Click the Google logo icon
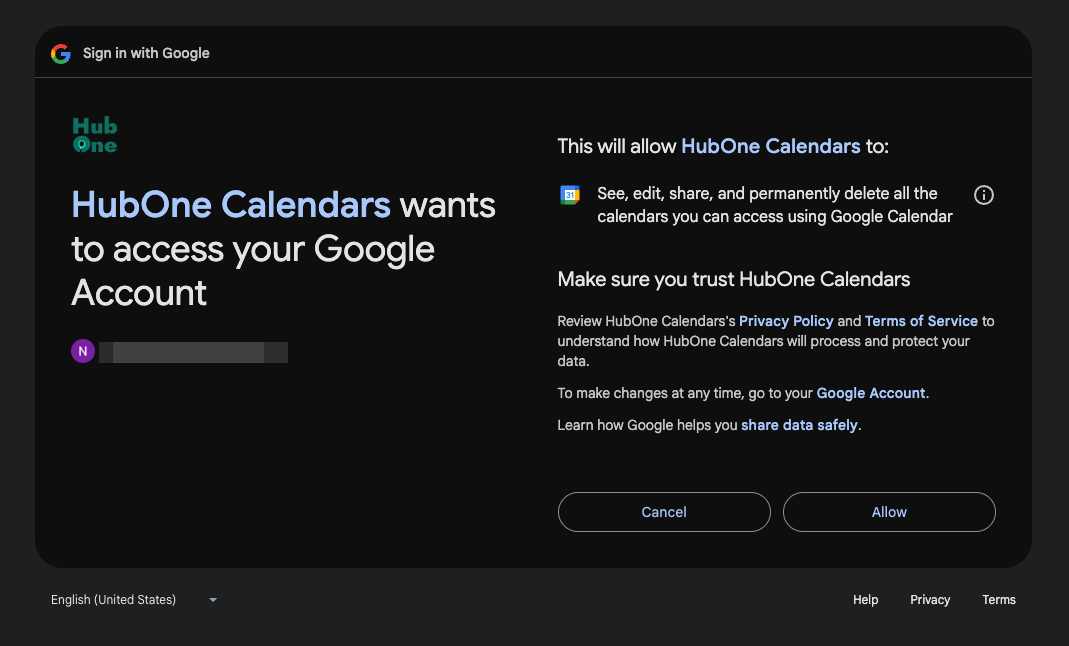Screen dimensions: 1069x646 coord(61,53)
